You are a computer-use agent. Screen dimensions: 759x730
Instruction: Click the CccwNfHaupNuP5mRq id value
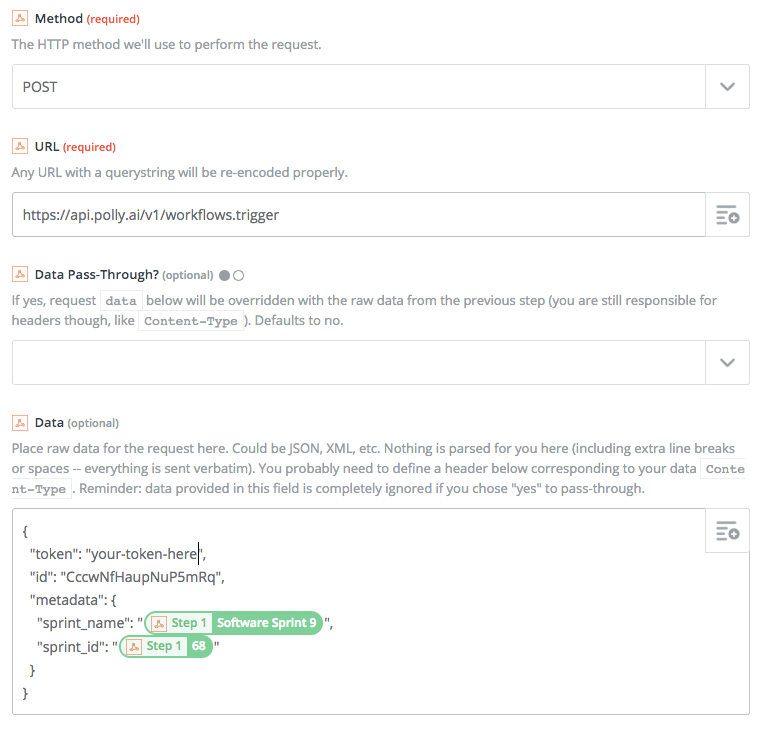pos(140,577)
